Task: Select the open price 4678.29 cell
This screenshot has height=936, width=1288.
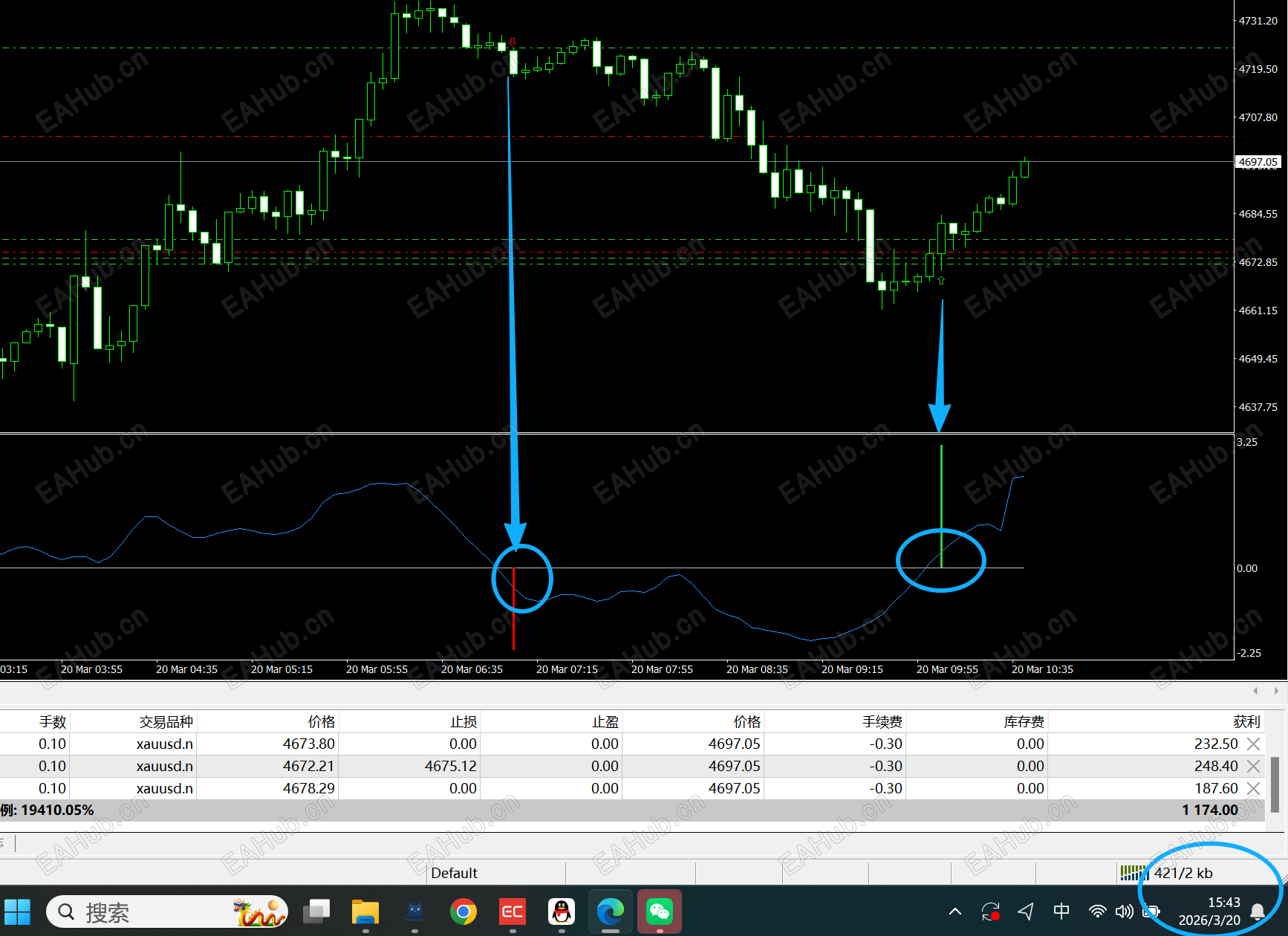Action: 309,788
